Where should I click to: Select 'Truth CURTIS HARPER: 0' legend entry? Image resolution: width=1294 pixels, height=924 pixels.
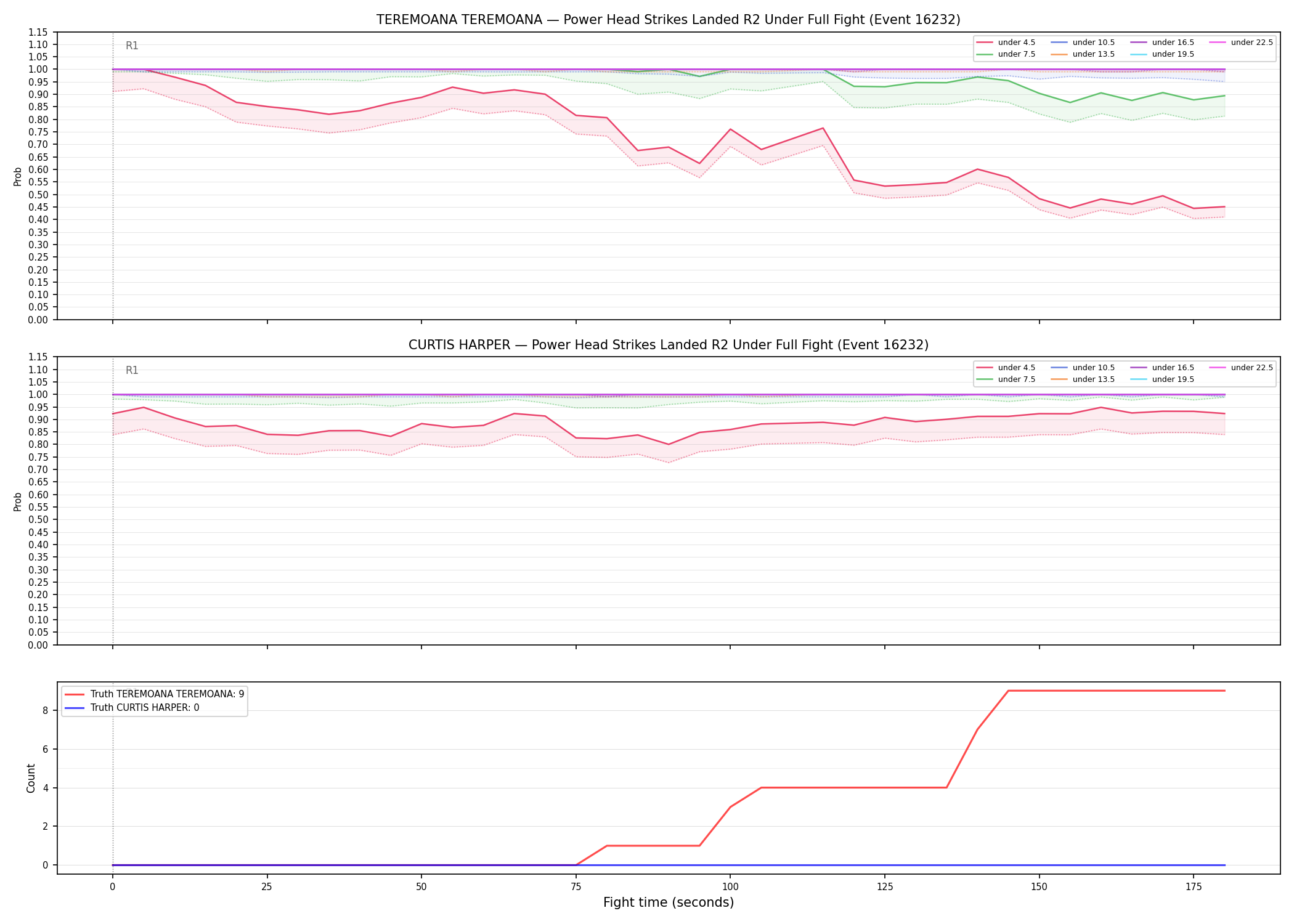(x=132, y=708)
